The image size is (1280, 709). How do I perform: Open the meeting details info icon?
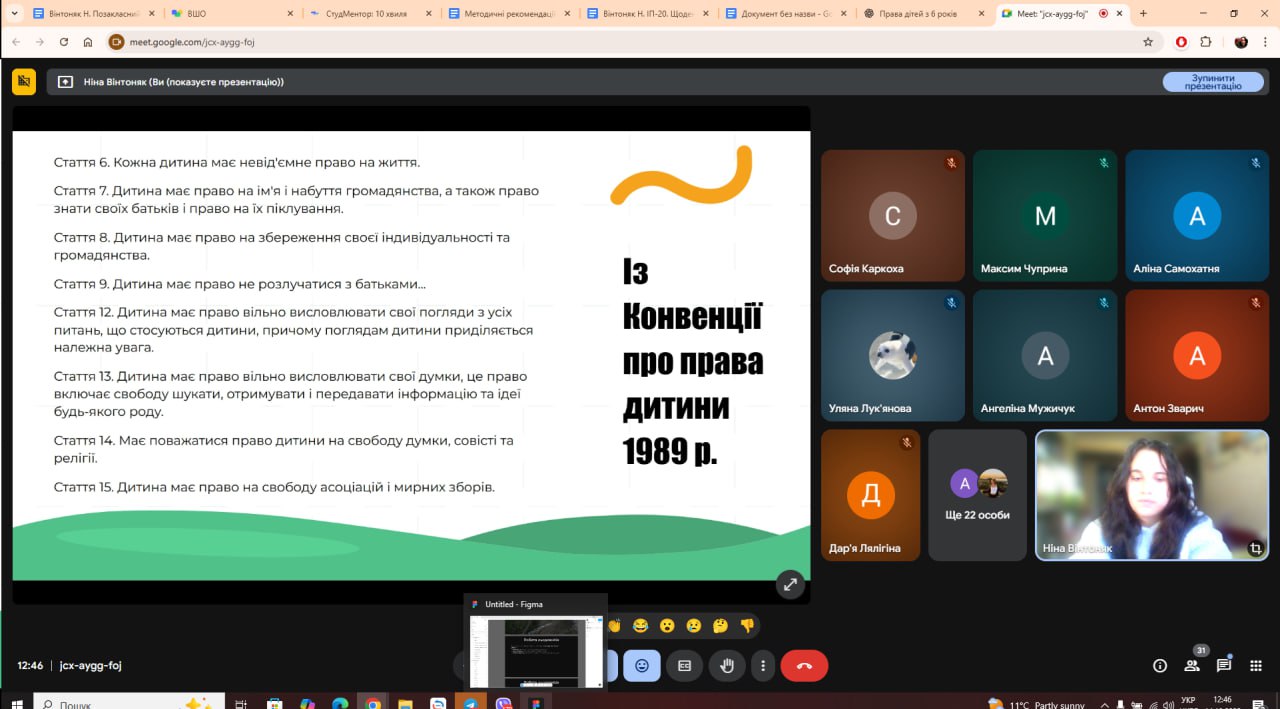tap(1160, 665)
